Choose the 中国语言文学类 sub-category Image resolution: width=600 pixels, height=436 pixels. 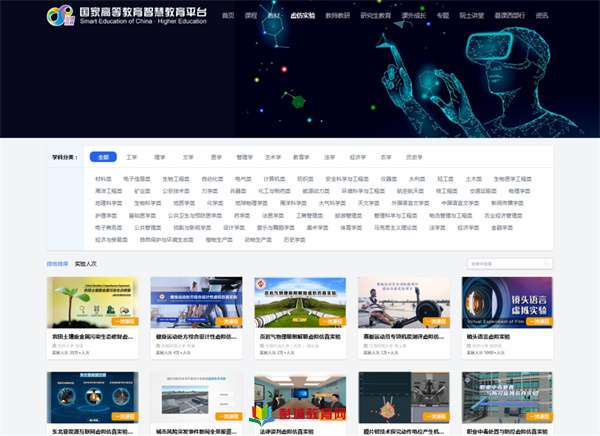pyautogui.click(x=460, y=203)
